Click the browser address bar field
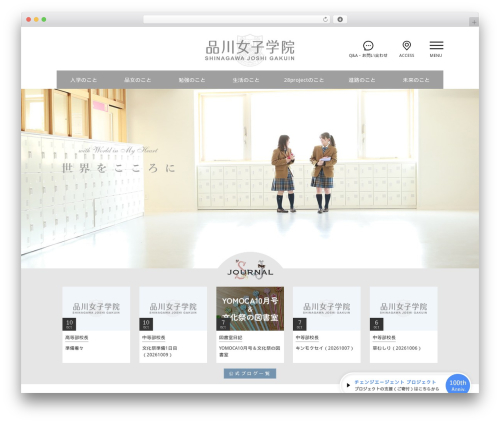Viewport: 500px width, 423px height. pyautogui.click(x=237, y=19)
